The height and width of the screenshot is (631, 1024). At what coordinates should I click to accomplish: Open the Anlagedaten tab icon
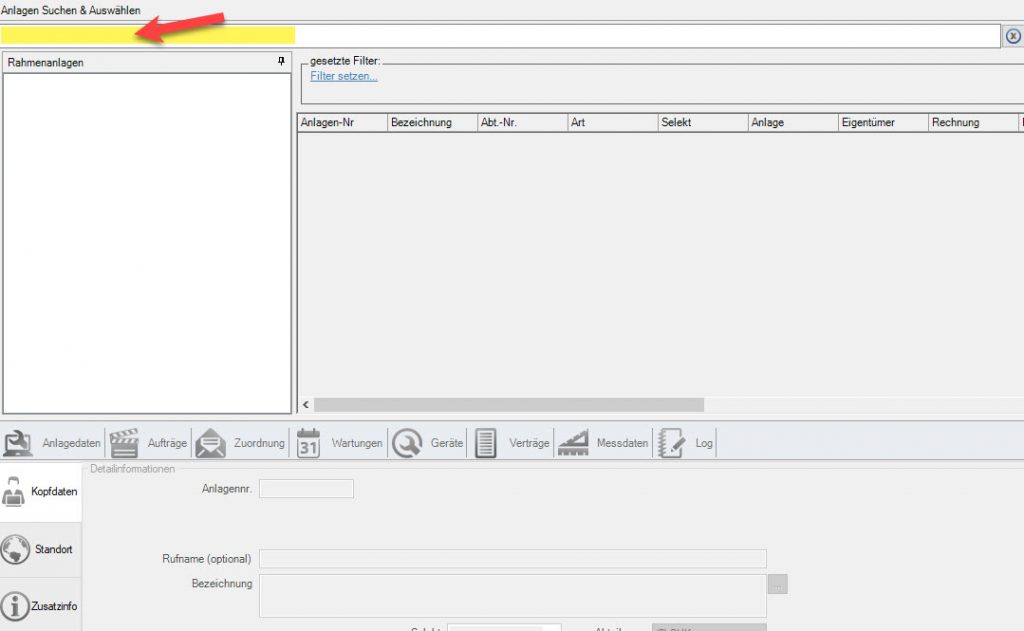(x=18, y=443)
